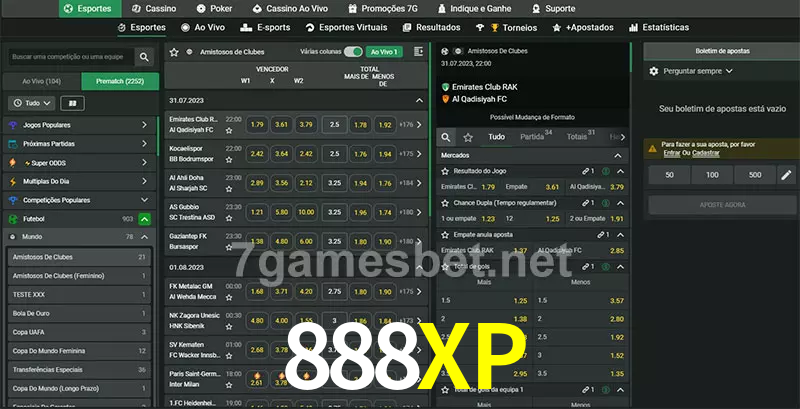800x409 pixels.
Task: Click the search icon in market tabs
Action: 446,137
